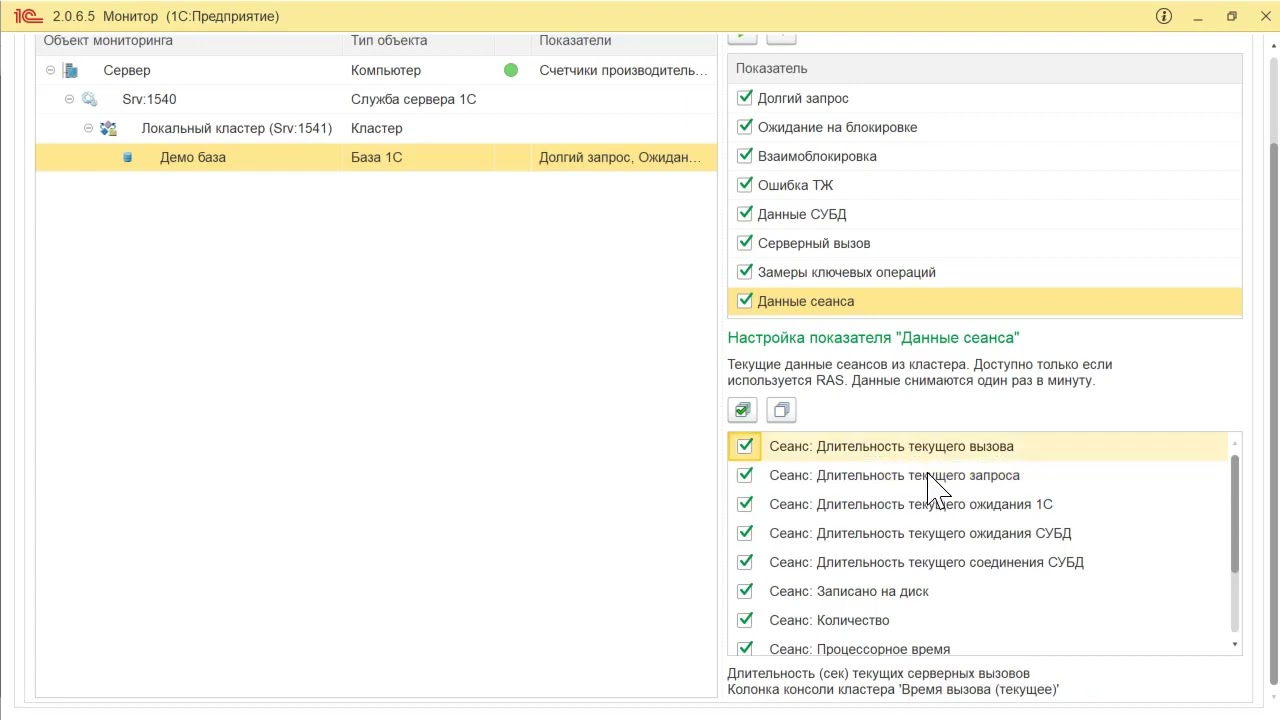The image size is (1280, 720).
Task: Uncheck Сеанс: Записано на диск checkbox
Action: point(744,591)
